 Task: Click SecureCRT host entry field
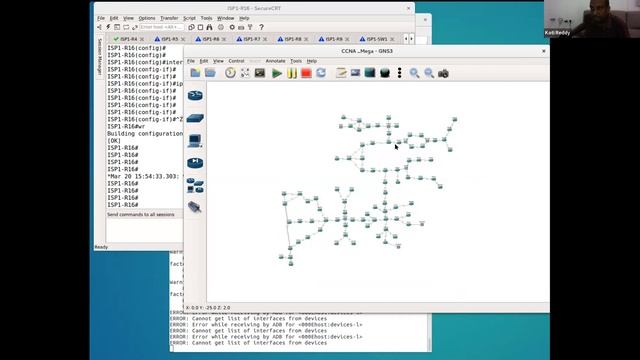click(162, 27)
